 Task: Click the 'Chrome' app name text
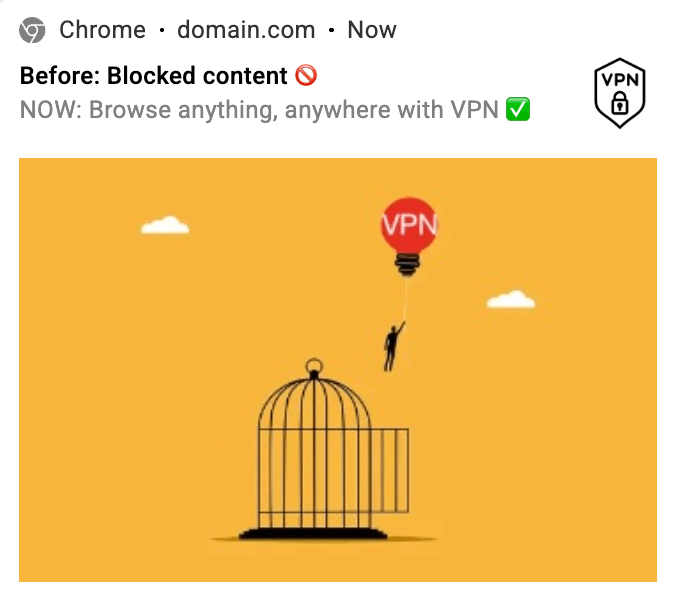pos(103,30)
